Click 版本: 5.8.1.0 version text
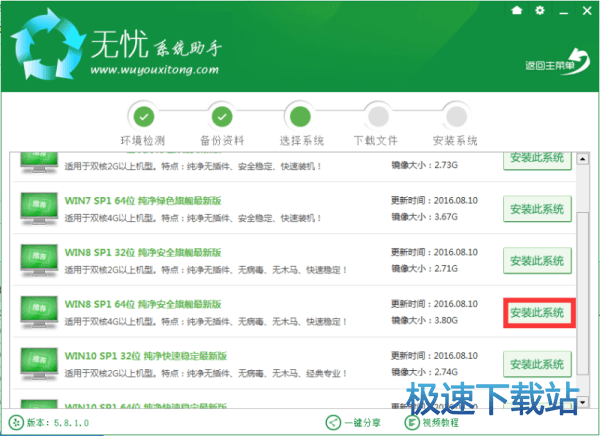600x436 pixels. 58,423
